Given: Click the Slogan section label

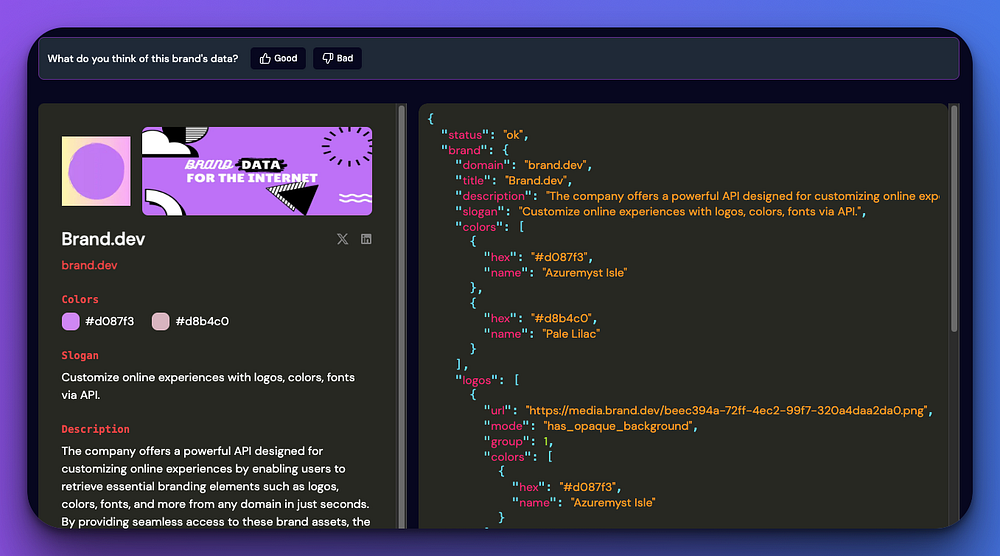Looking at the screenshot, I should tap(80, 355).
